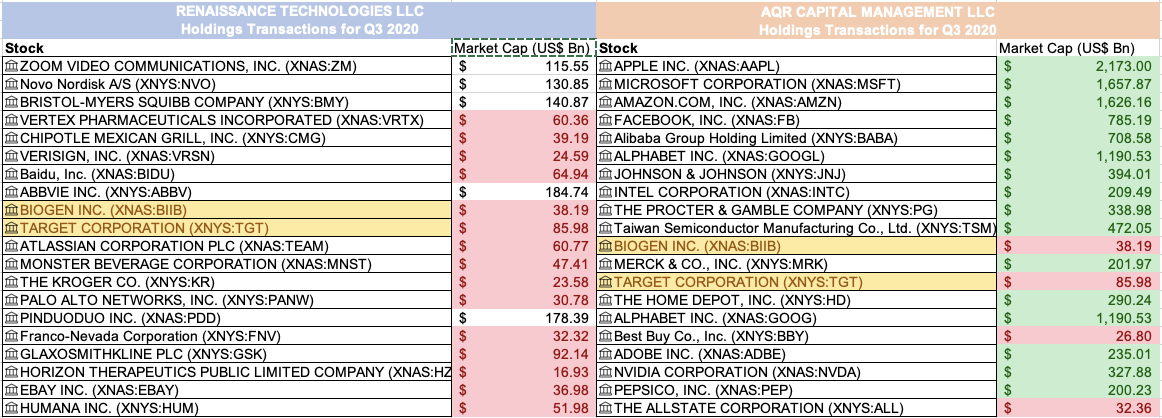This screenshot has height=418, width=1162.
Task: Select highlighted BIOGEN INC. cell in AQR table
Action: (797, 246)
